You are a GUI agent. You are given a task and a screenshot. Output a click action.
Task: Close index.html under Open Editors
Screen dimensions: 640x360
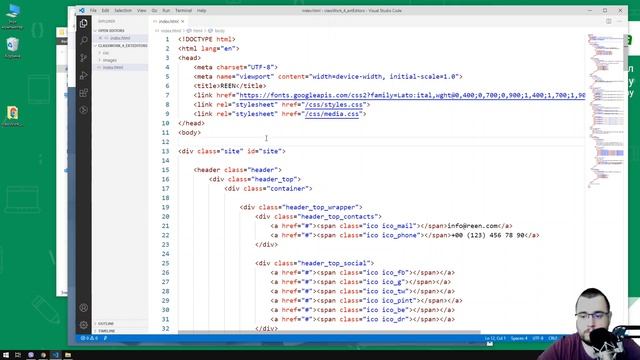[x=100, y=38]
